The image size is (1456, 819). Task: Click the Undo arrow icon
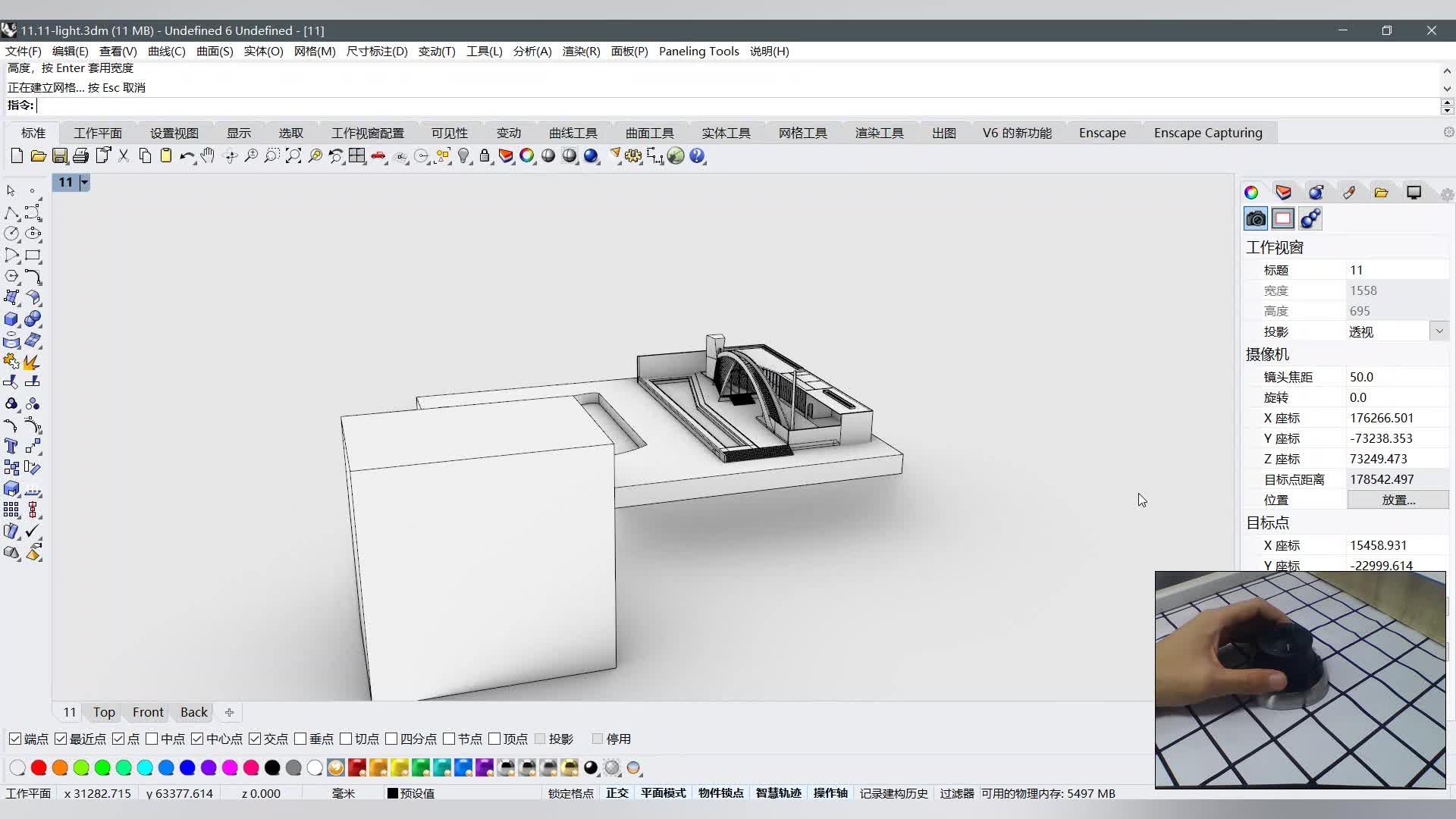click(x=186, y=156)
